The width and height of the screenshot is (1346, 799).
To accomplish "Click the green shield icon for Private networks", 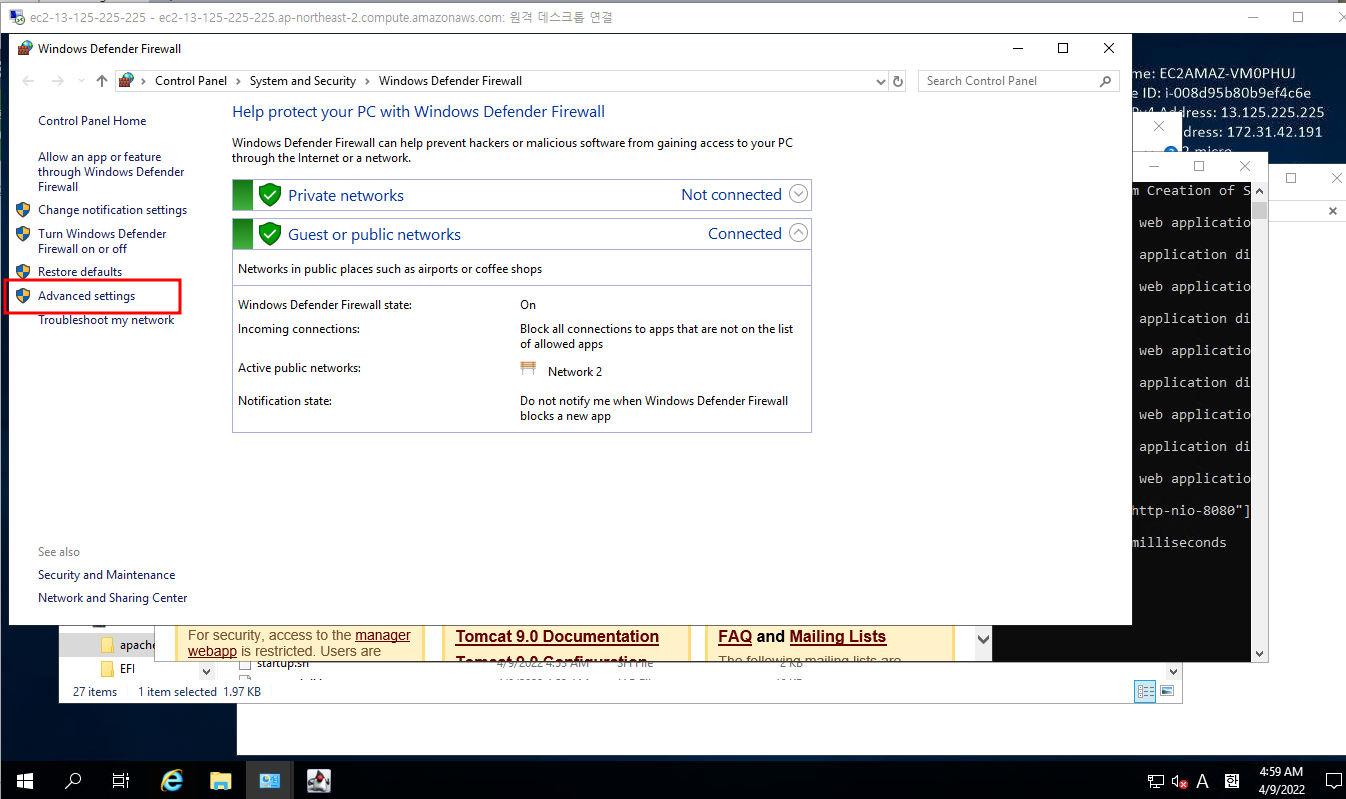I will click(269, 195).
